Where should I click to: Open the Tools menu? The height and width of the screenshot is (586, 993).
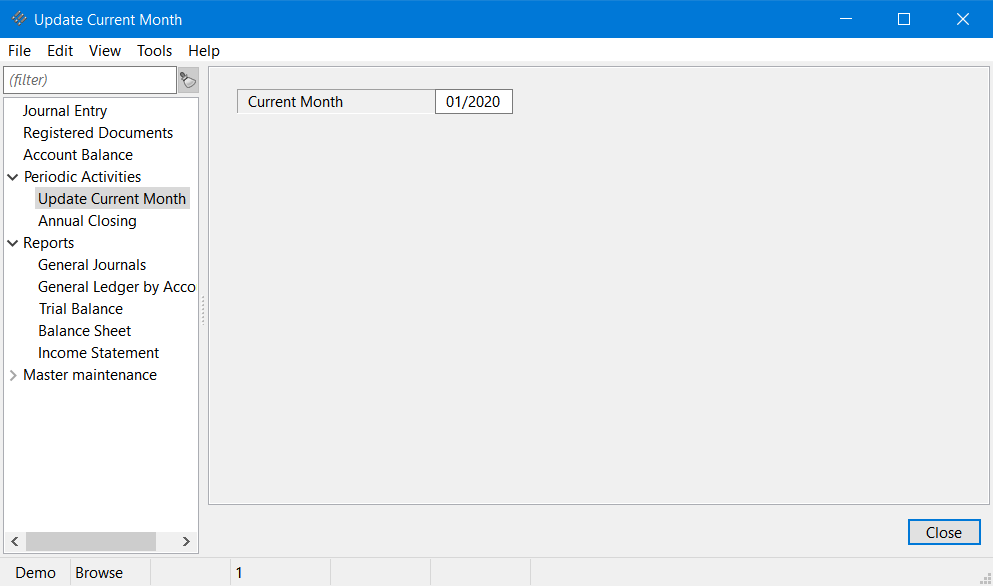pos(154,51)
